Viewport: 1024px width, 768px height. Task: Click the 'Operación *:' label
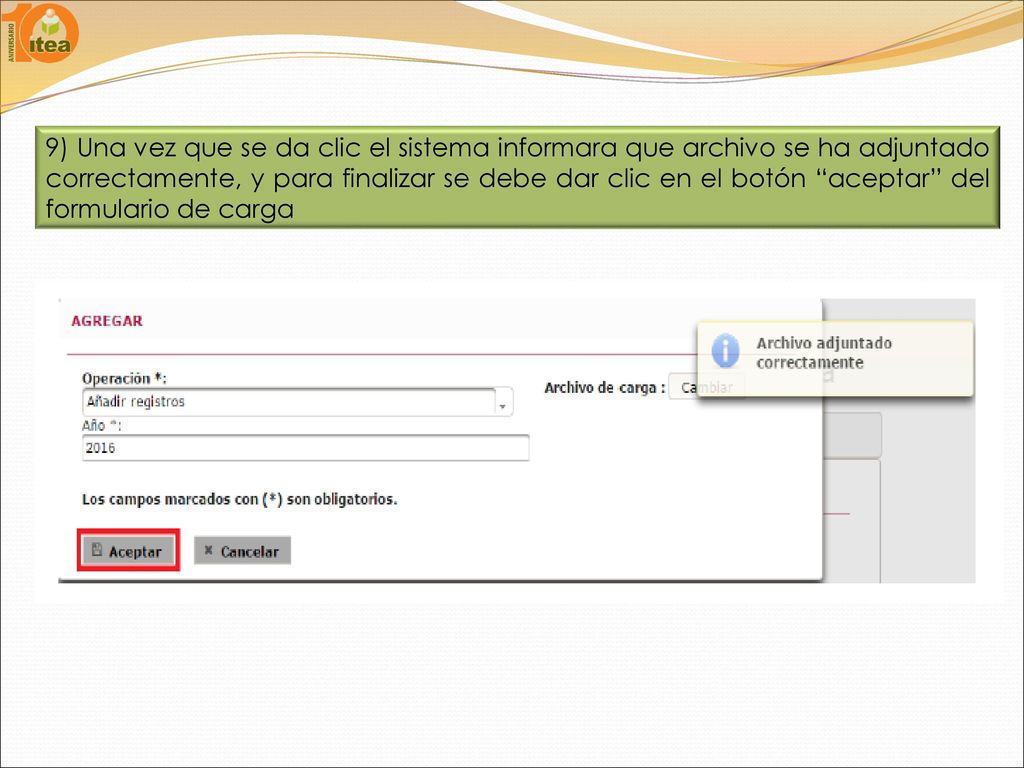(124, 378)
